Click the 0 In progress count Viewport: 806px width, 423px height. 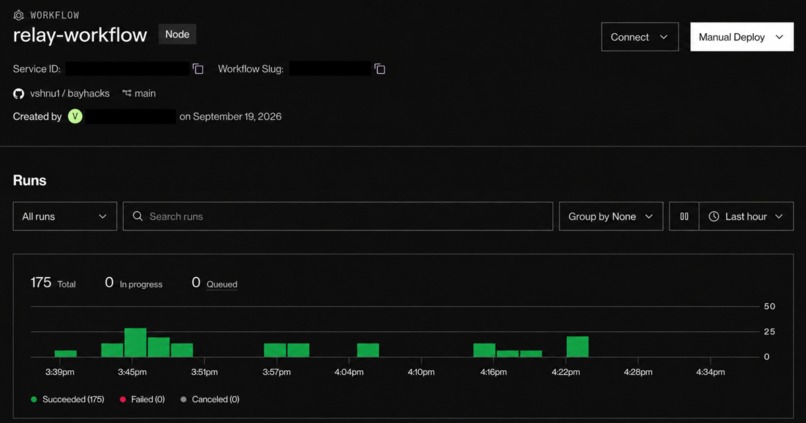coord(134,283)
